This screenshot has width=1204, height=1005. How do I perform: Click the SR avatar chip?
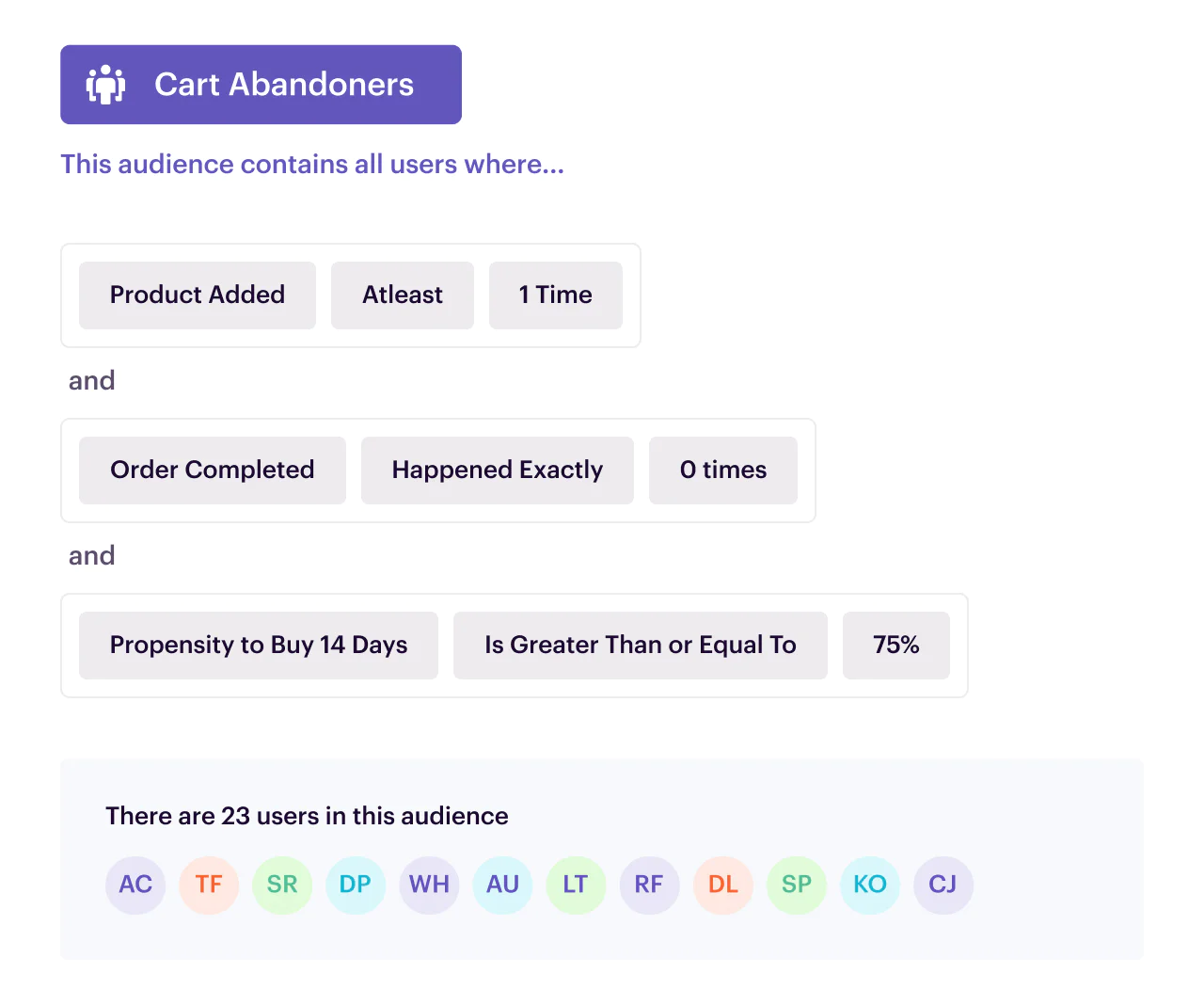point(282,885)
